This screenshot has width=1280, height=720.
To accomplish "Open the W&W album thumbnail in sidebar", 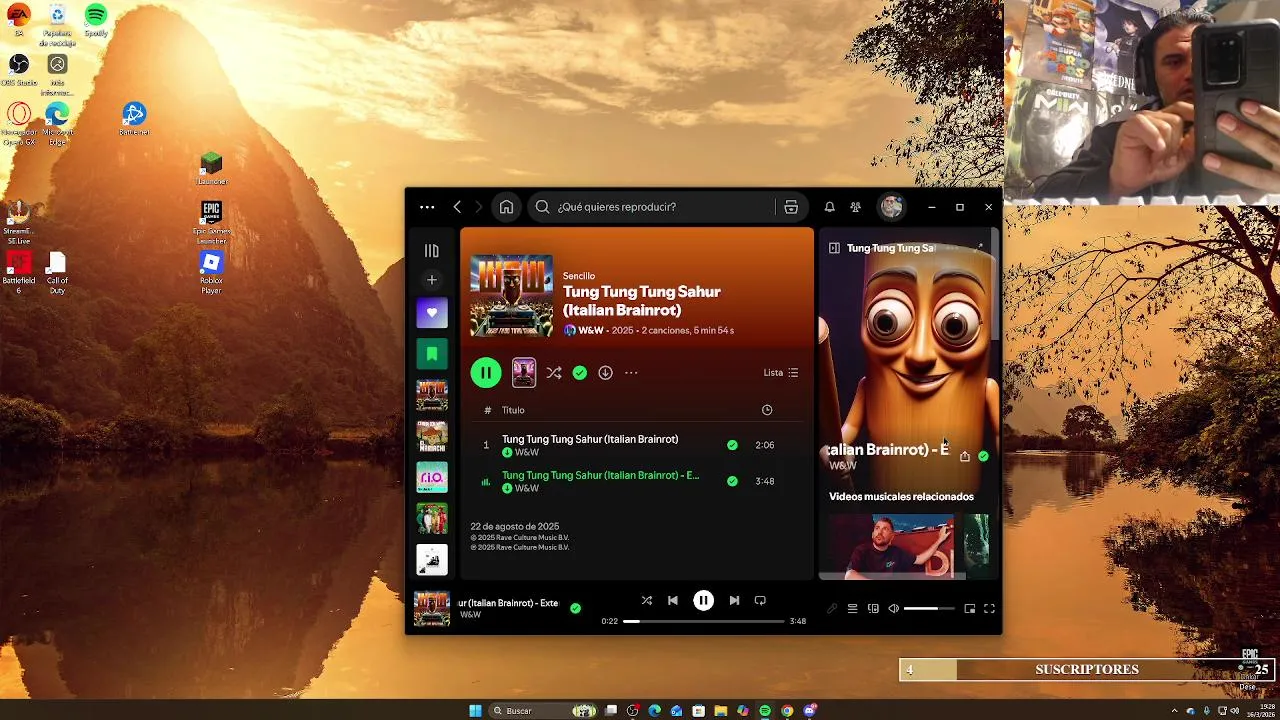I will (432, 395).
